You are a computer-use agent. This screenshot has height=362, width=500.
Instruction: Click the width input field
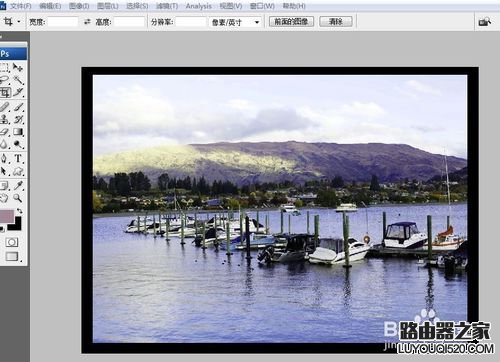click(63, 22)
